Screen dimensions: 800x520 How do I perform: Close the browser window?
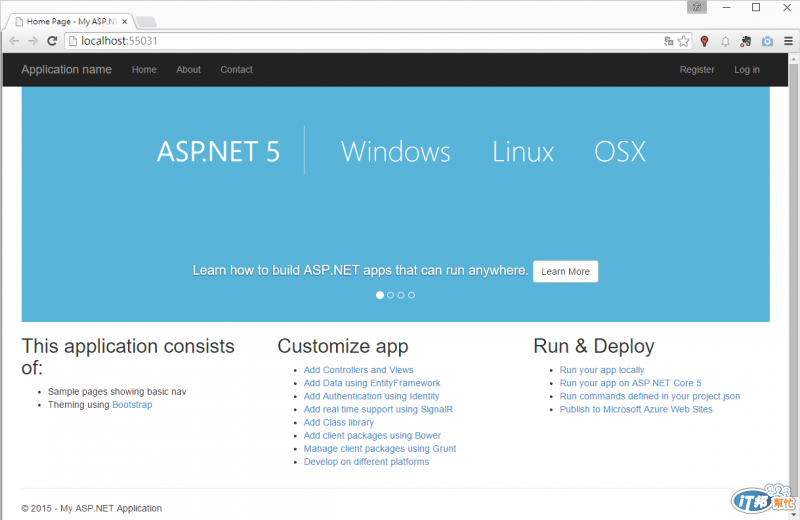point(787,7)
